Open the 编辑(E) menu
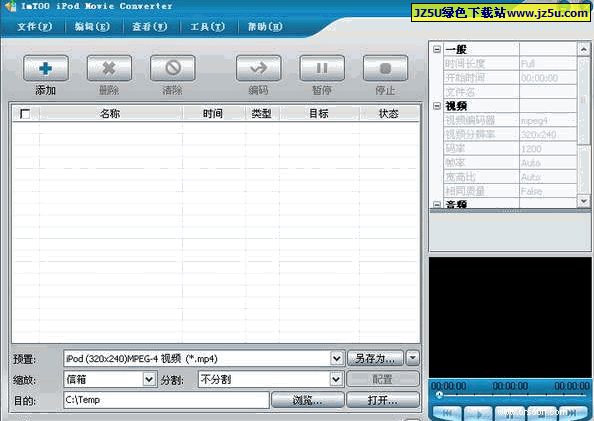 pyautogui.click(x=92, y=27)
